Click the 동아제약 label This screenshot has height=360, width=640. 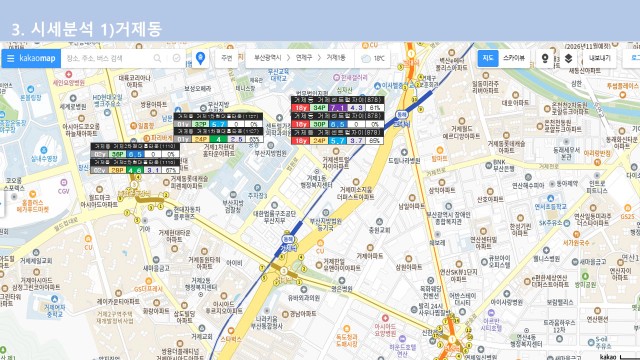coord(567,184)
